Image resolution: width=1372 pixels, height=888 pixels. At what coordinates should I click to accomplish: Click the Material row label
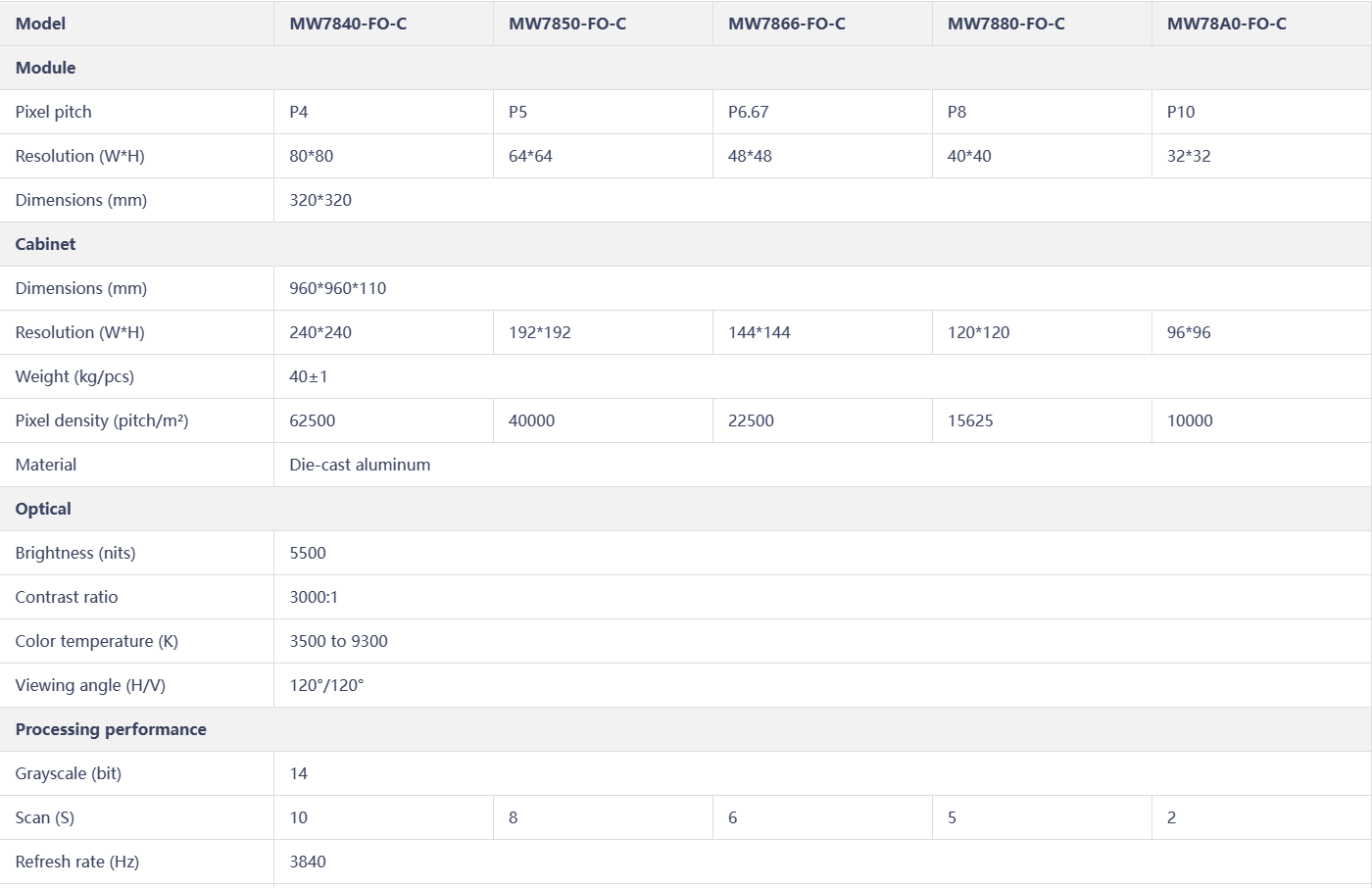point(46,465)
